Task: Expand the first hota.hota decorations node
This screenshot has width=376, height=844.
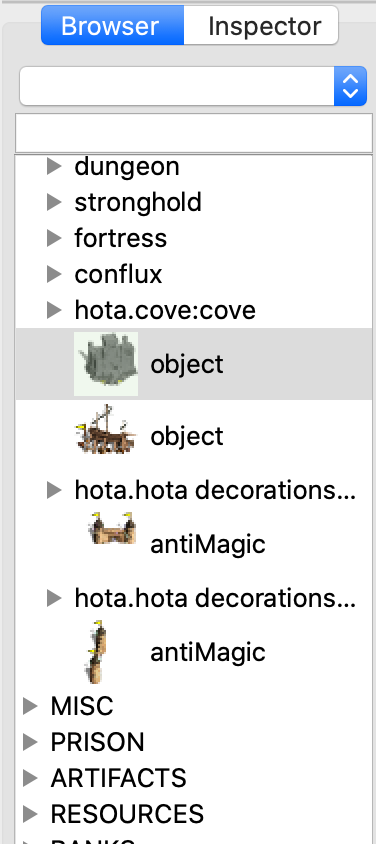Action: point(54,490)
